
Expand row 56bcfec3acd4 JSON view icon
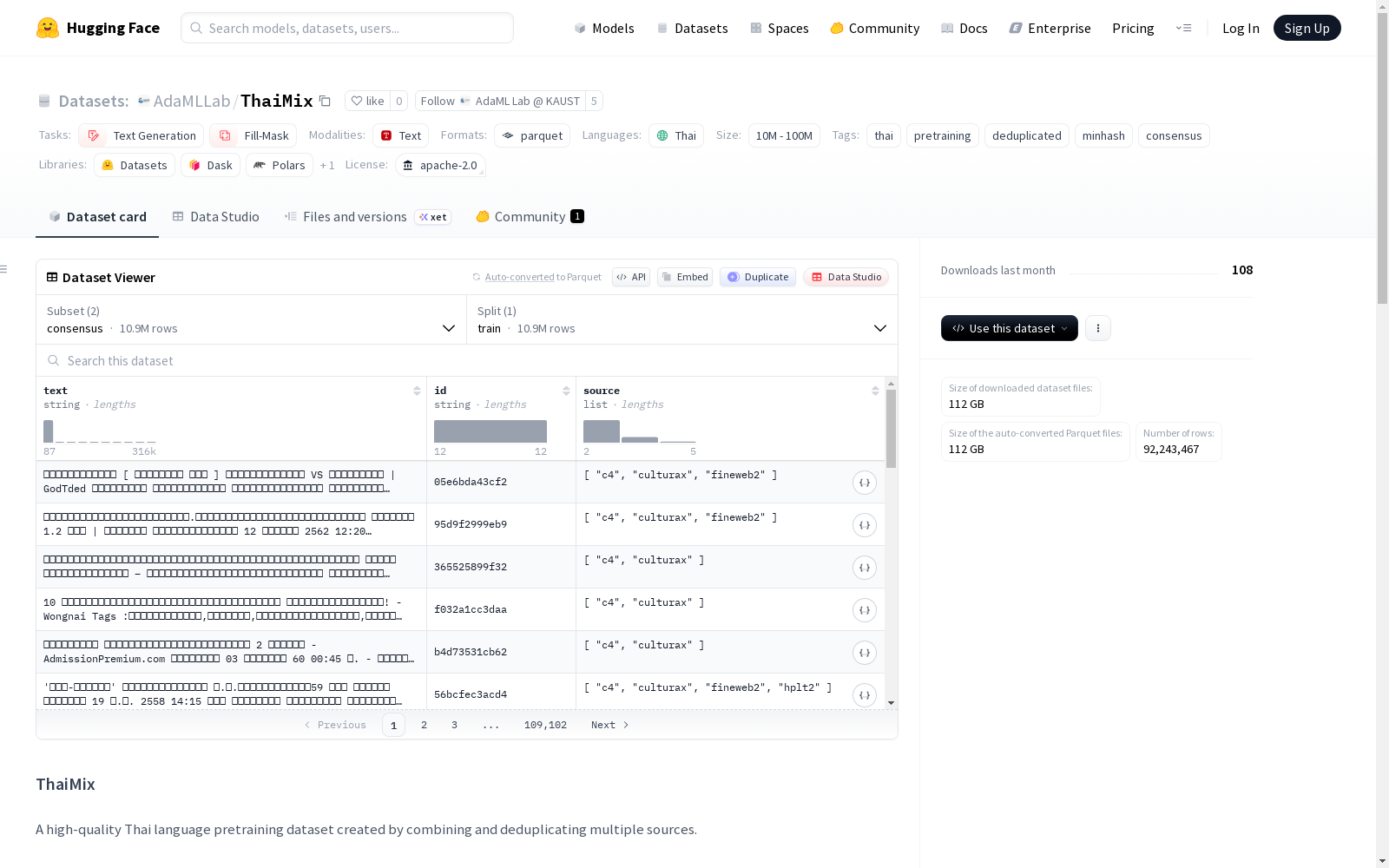point(865,695)
